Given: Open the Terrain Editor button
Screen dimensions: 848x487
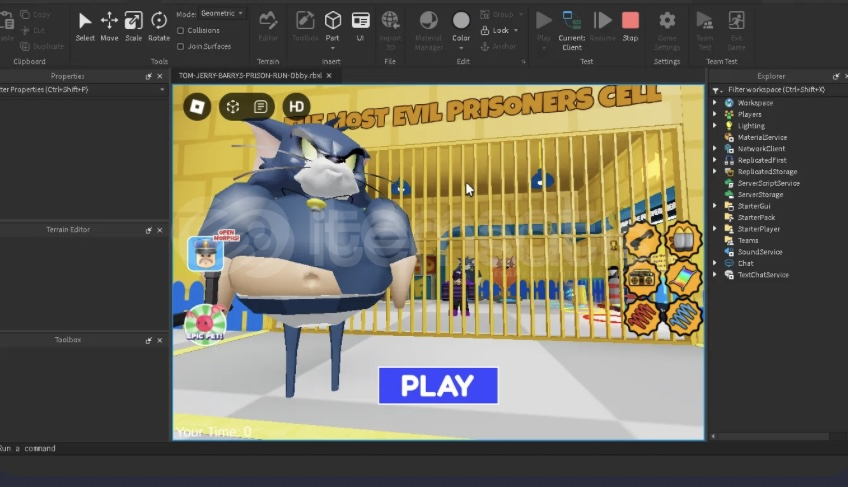Looking at the screenshot, I should coord(268,27).
